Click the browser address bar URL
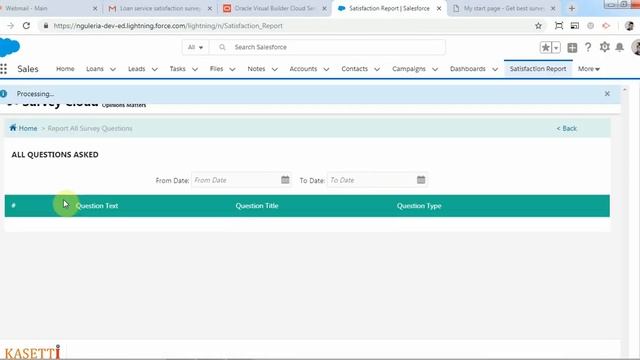Viewport: 640px width, 360px height. point(168,26)
